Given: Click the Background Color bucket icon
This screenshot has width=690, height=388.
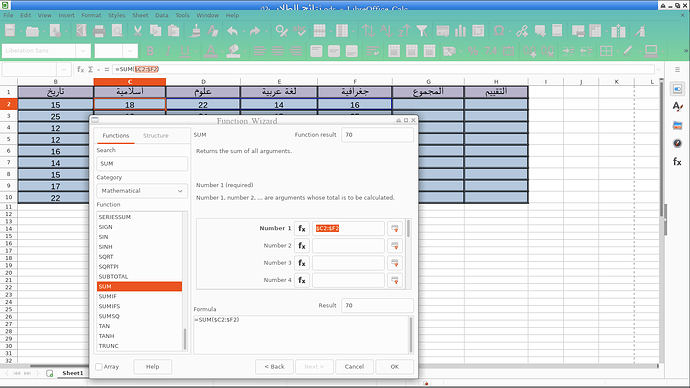Looking at the screenshot, I should [233, 51].
